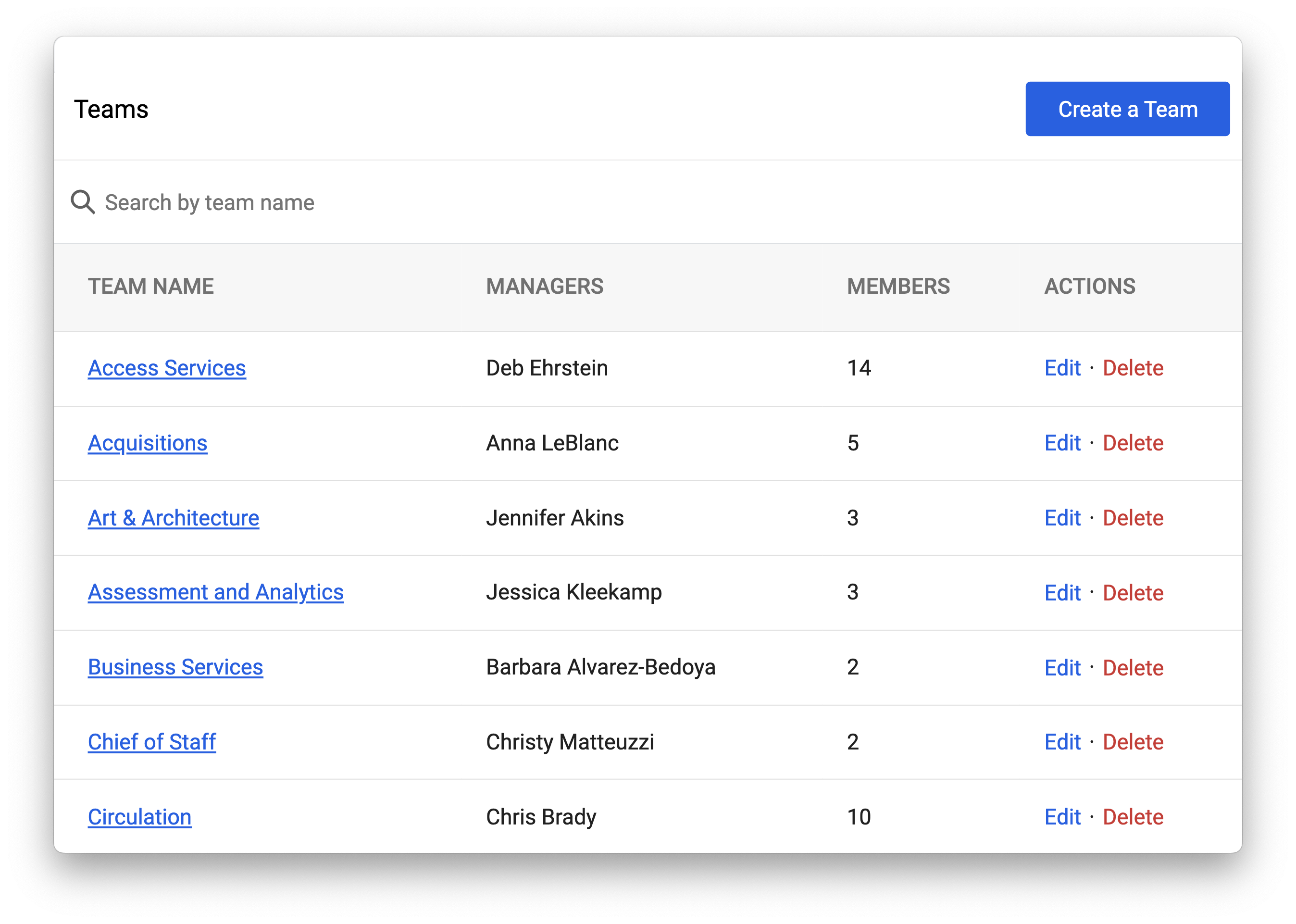Screen dimensions: 1296x924
Task: Click the search magnifier icon
Action: [x=83, y=202]
